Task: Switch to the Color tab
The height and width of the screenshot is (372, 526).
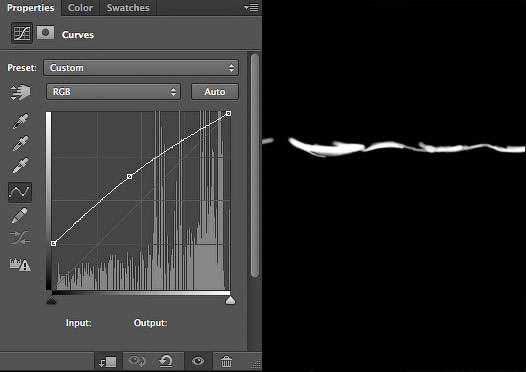Action: [x=80, y=8]
